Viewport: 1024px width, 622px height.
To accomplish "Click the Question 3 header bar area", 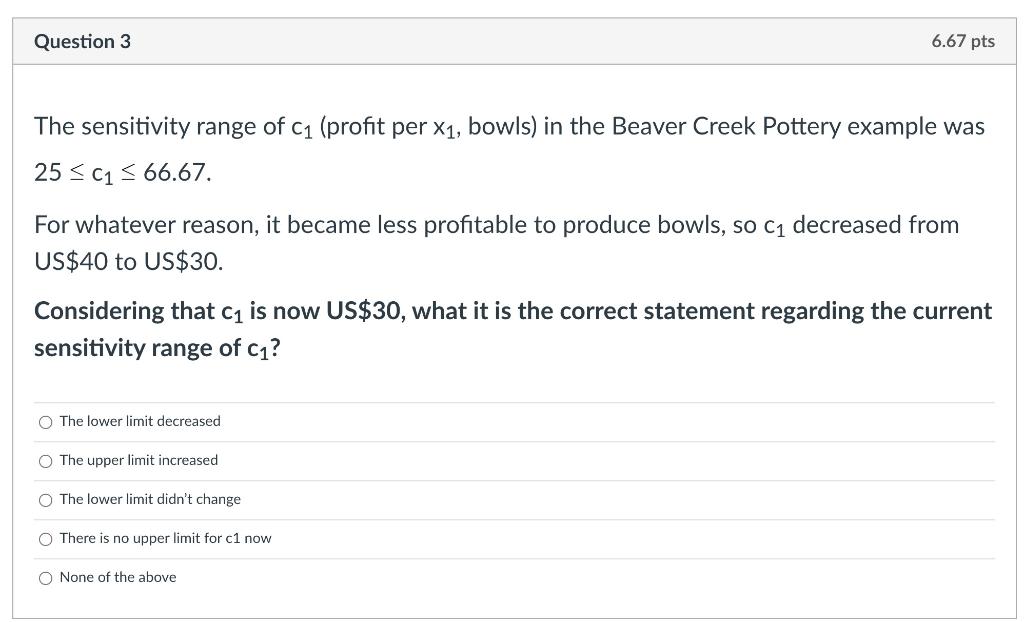I will pos(512,42).
